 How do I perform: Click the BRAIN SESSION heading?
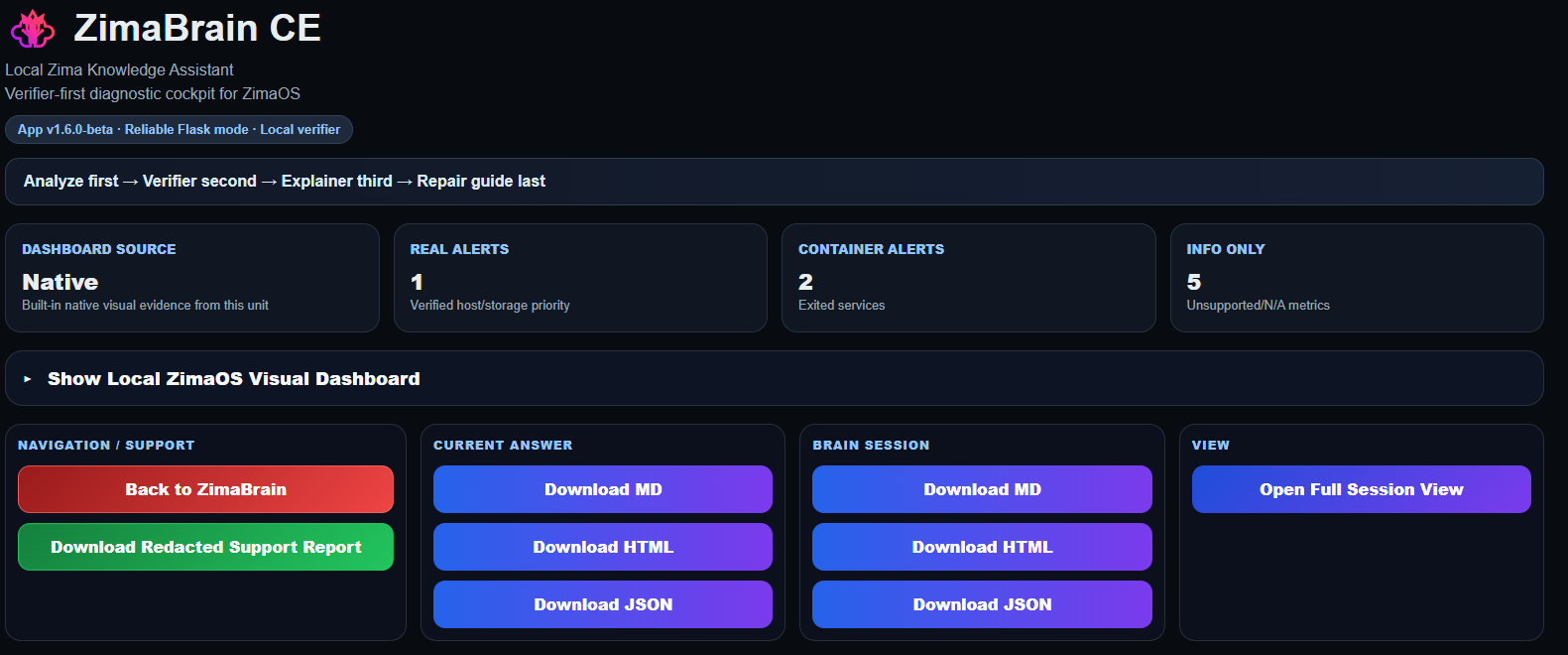click(x=871, y=446)
